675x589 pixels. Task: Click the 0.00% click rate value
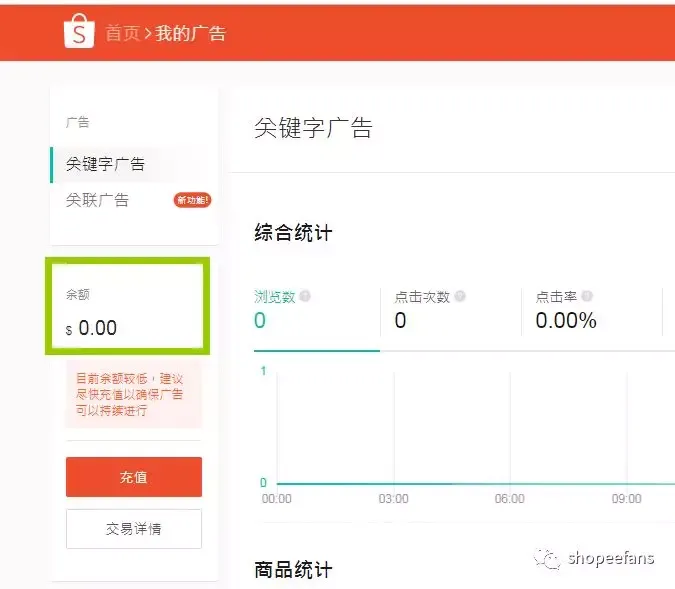[566, 320]
